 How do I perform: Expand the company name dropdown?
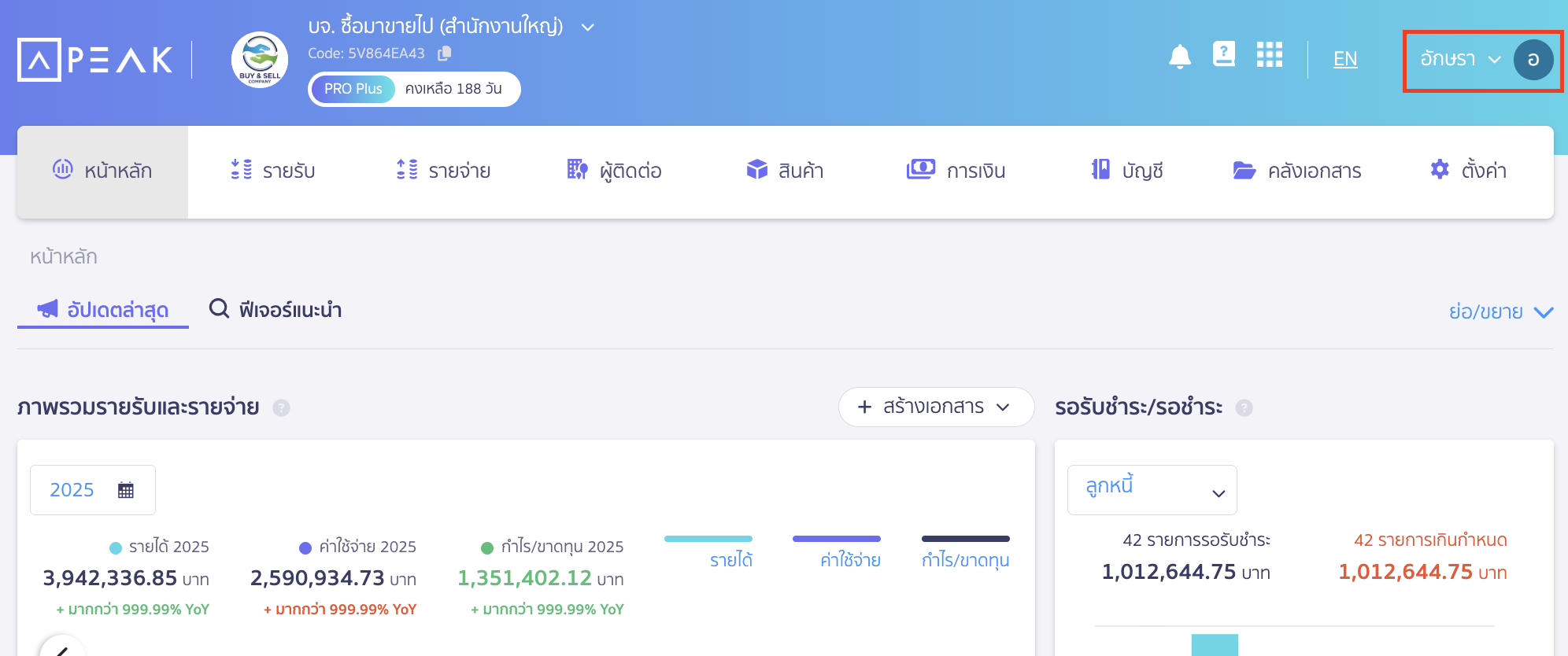click(x=587, y=28)
